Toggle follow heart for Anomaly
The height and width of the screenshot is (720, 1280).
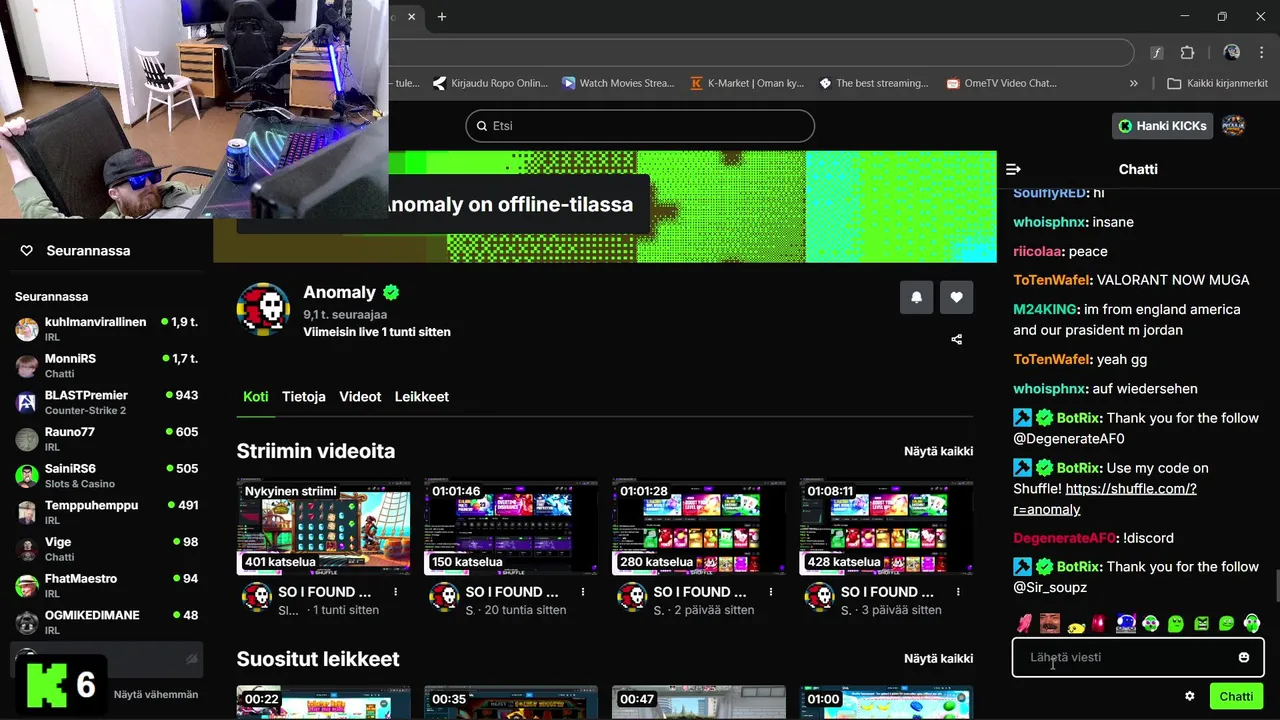point(956,297)
